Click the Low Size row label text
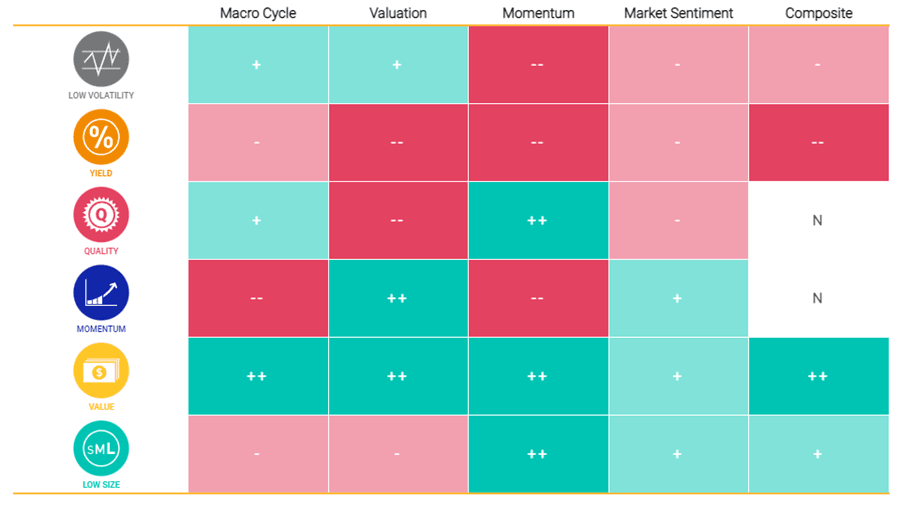 click(101, 485)
